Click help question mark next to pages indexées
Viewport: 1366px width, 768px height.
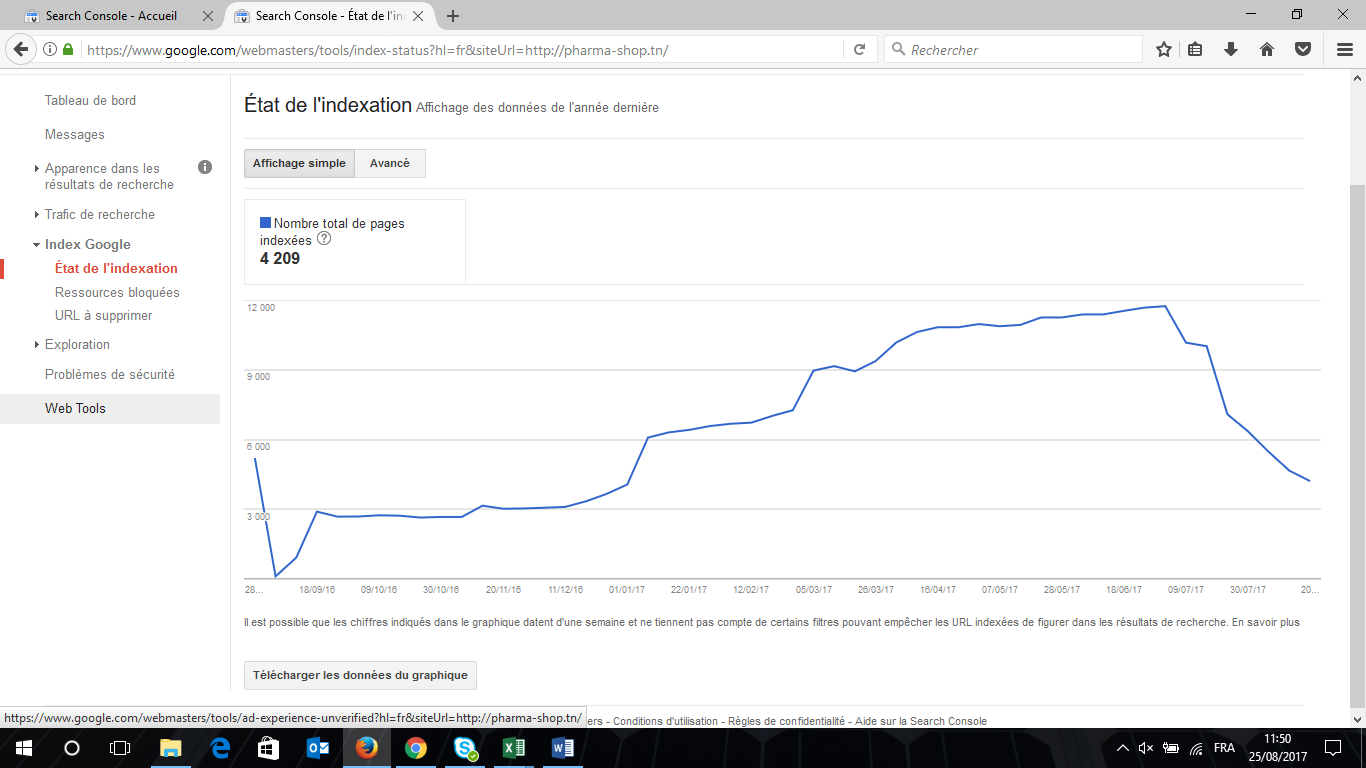323,239
